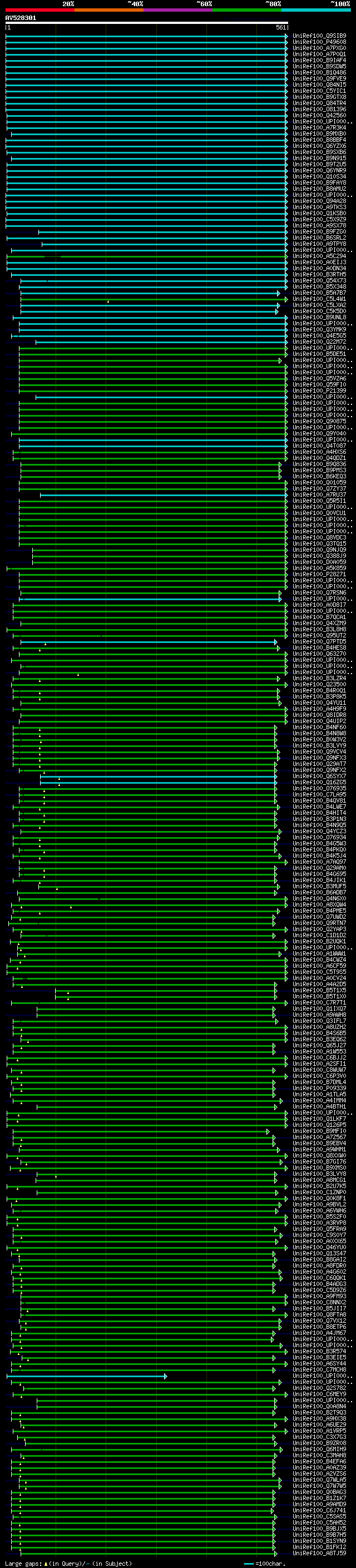
Task: Click hit label UniRef100_B7QCA1
Action: tap(319, 617)
